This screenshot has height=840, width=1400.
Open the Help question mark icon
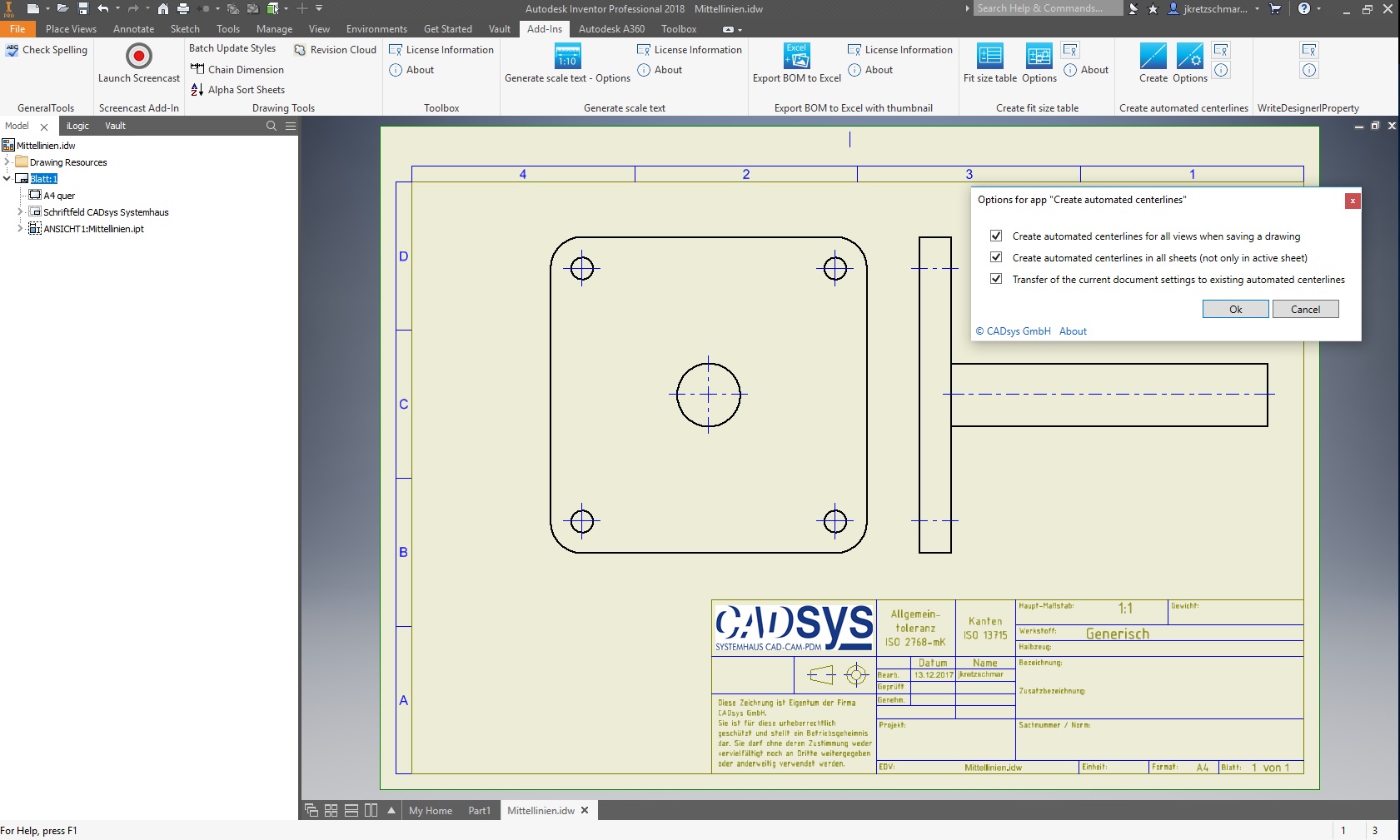click(1304, 8)
